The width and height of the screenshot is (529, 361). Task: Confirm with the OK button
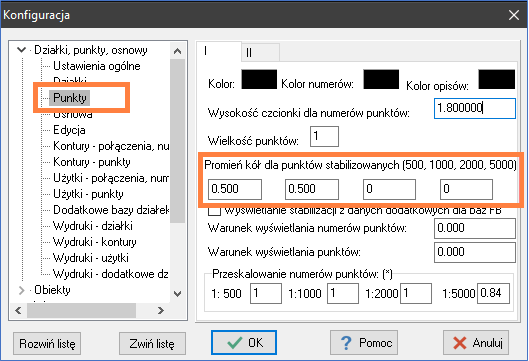[x=244, y=343]
